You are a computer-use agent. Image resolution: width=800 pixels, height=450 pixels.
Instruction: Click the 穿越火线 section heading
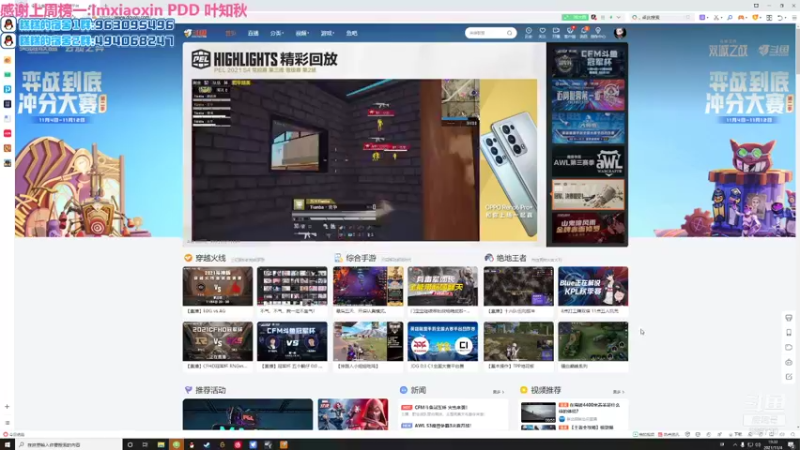click(210, 258)
